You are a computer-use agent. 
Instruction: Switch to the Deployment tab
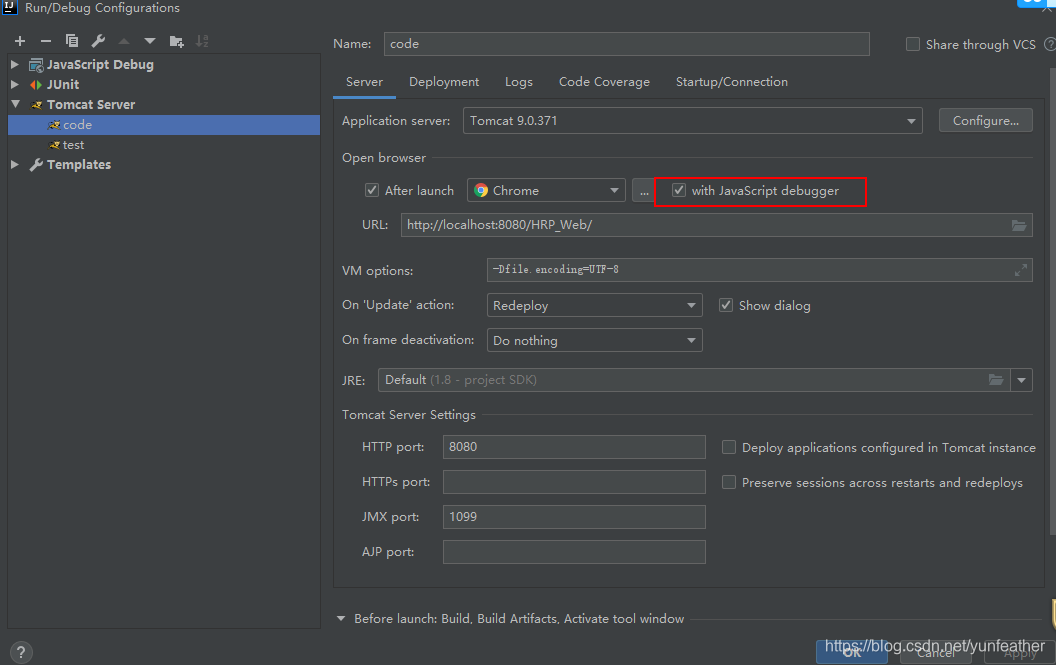click(x=444, y=82)
